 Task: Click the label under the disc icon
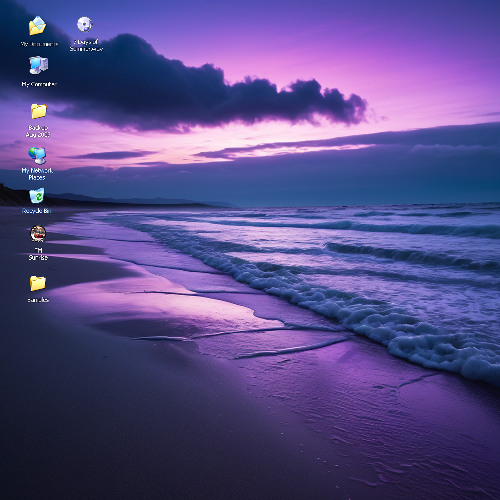pyautogui.click(x=86, y=45)
